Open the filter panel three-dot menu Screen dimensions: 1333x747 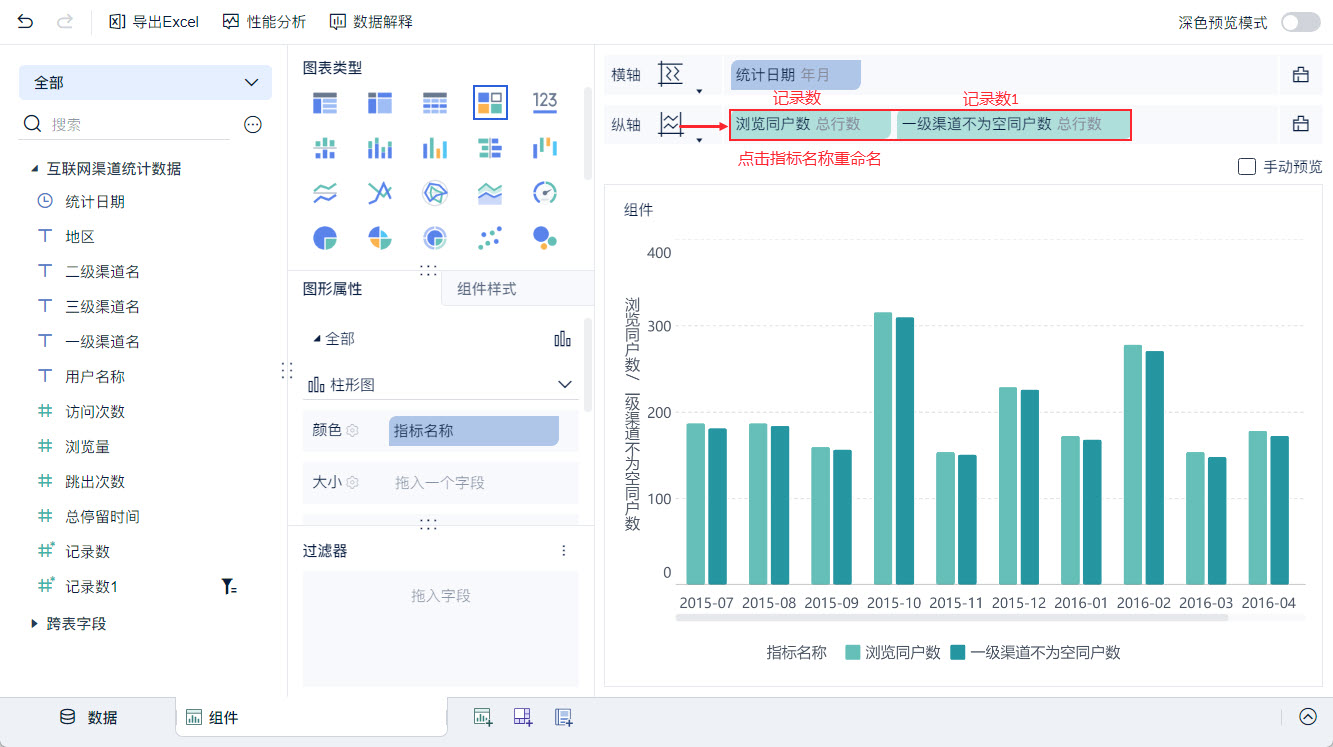[x=564, y=551]
